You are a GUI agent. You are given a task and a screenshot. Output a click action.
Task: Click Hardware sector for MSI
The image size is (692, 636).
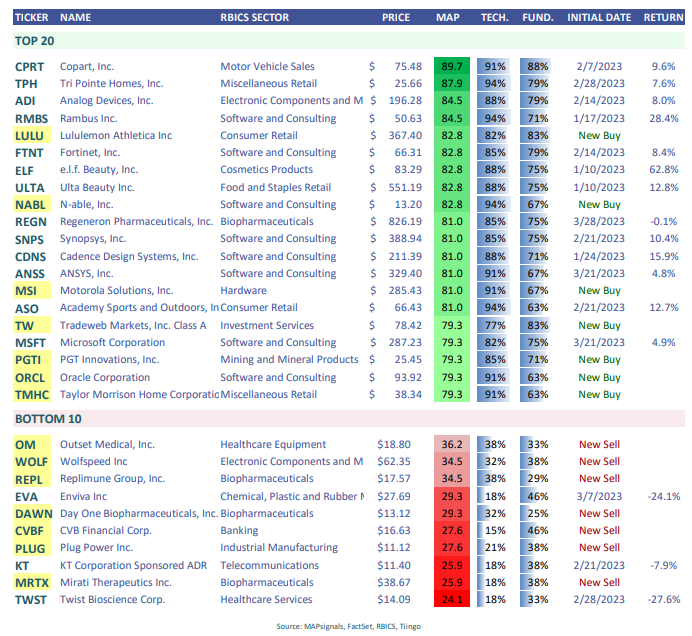point(244,291)
